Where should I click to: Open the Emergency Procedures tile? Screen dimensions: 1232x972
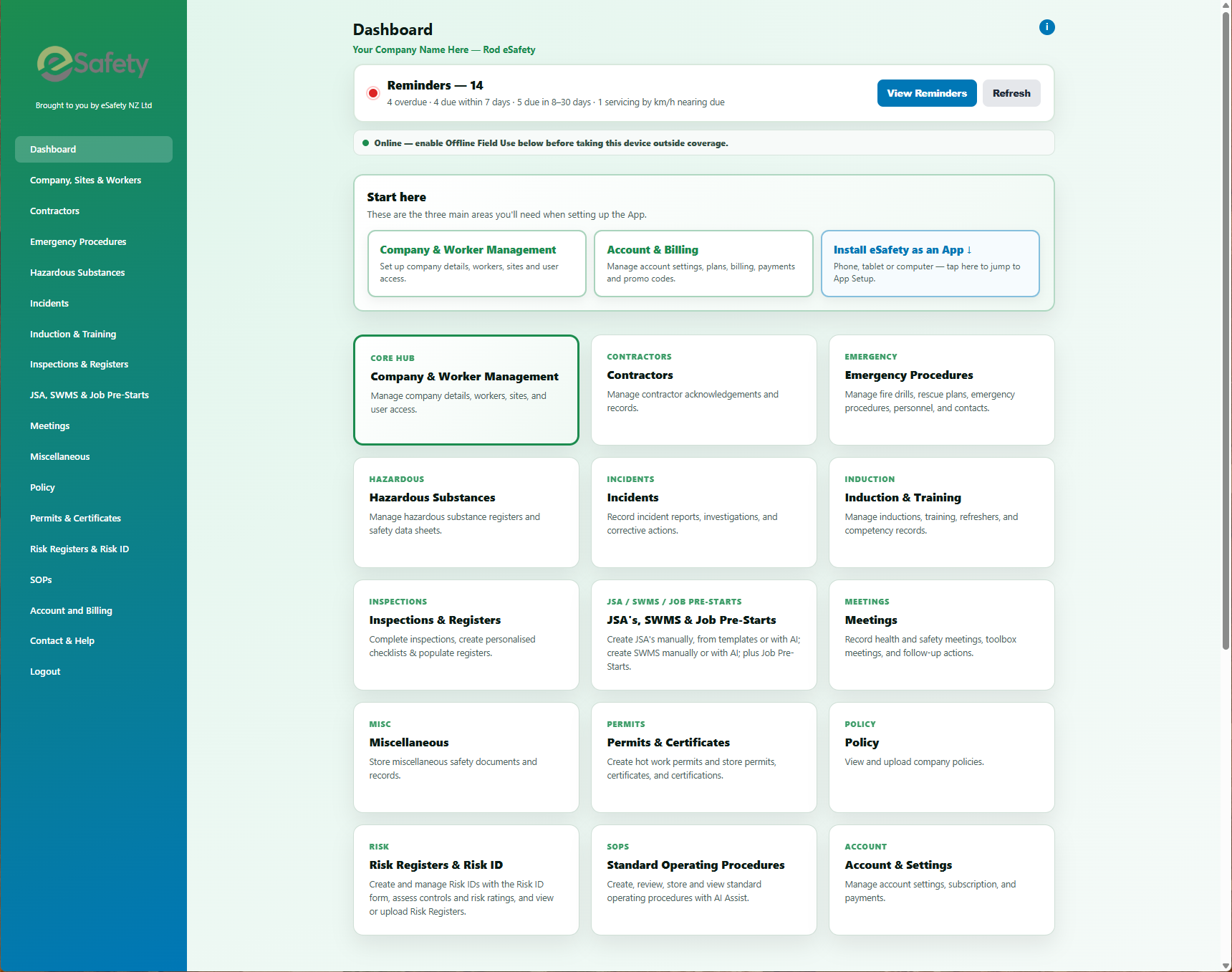(942, 390)
